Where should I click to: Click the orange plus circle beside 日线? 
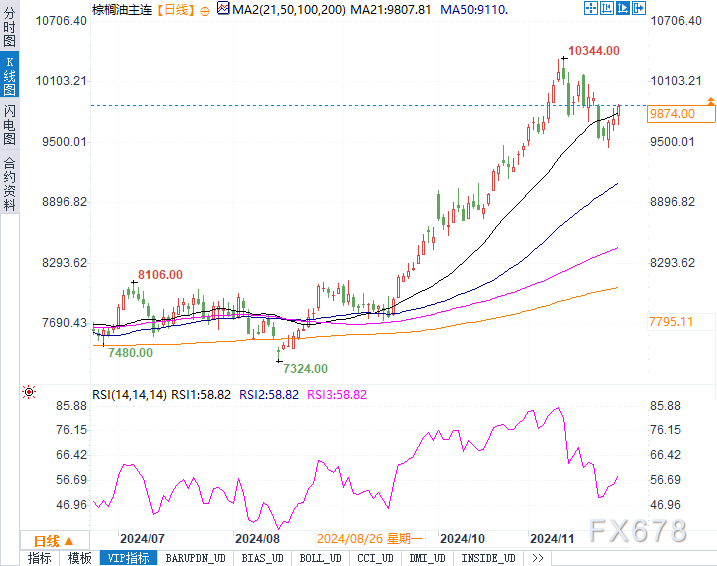203,9
